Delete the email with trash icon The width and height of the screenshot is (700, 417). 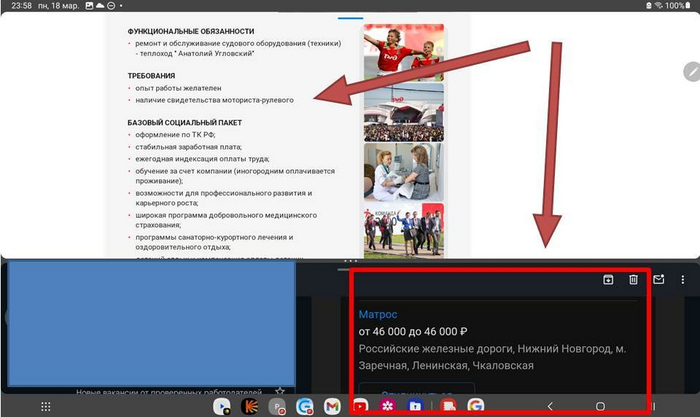[x=633, y=279]
